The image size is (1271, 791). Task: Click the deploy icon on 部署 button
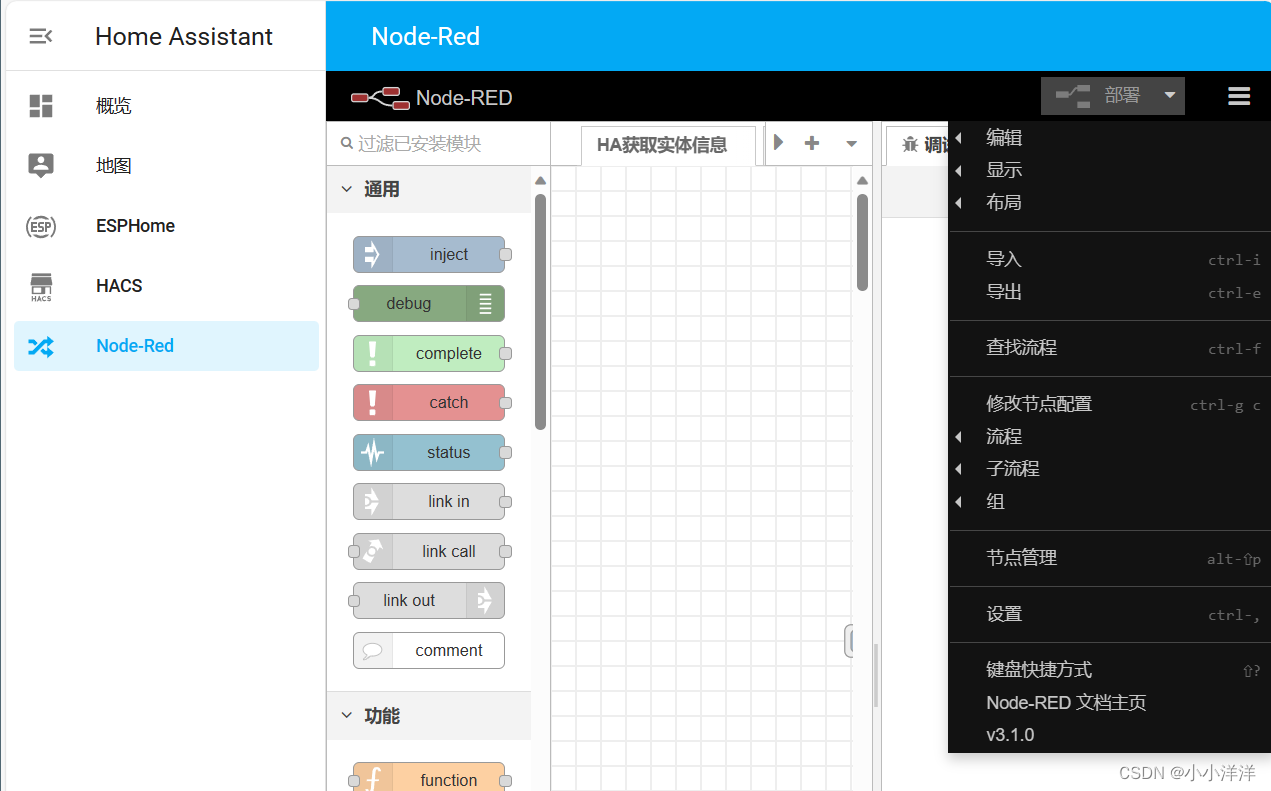(x=1072, y=96)
